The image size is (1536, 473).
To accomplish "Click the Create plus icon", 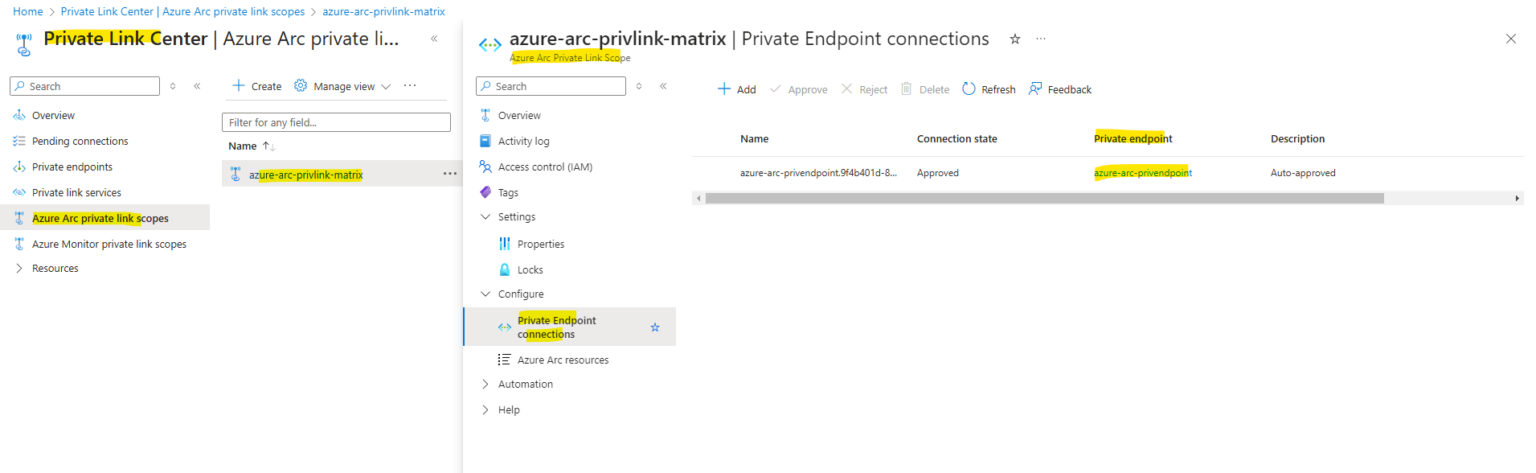I will 239,86.
